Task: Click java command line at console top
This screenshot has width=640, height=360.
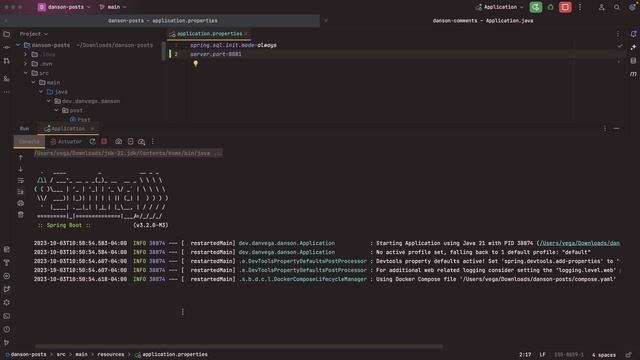Action: coord(128,153)
